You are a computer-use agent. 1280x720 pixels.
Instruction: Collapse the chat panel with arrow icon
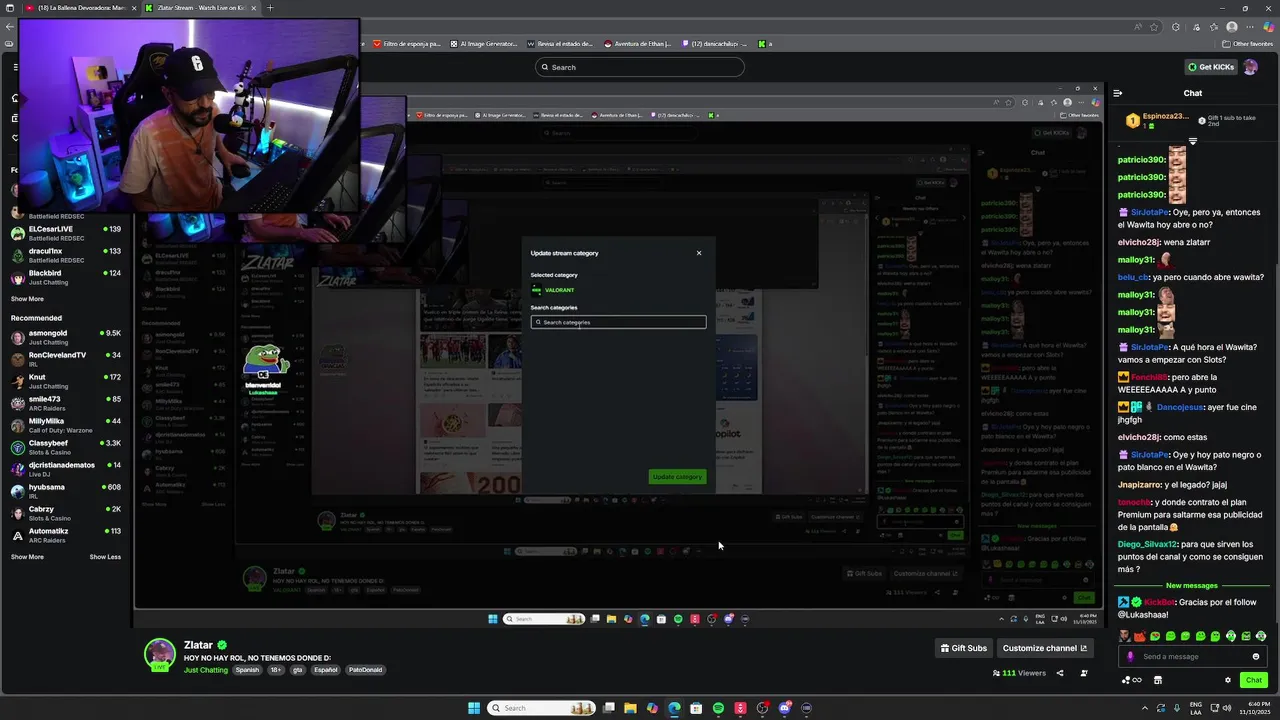pyautogui.click(x=1118, y=93)
